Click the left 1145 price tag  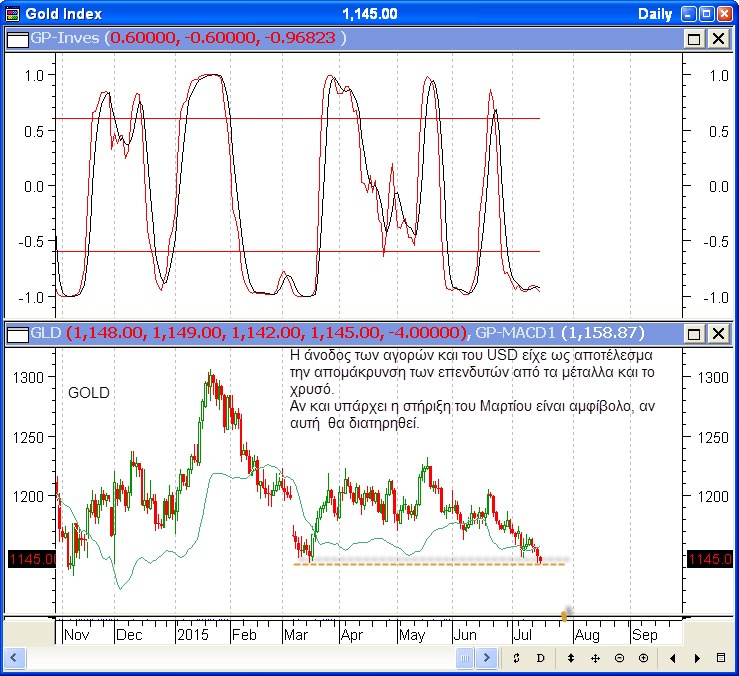pos(33,559)
